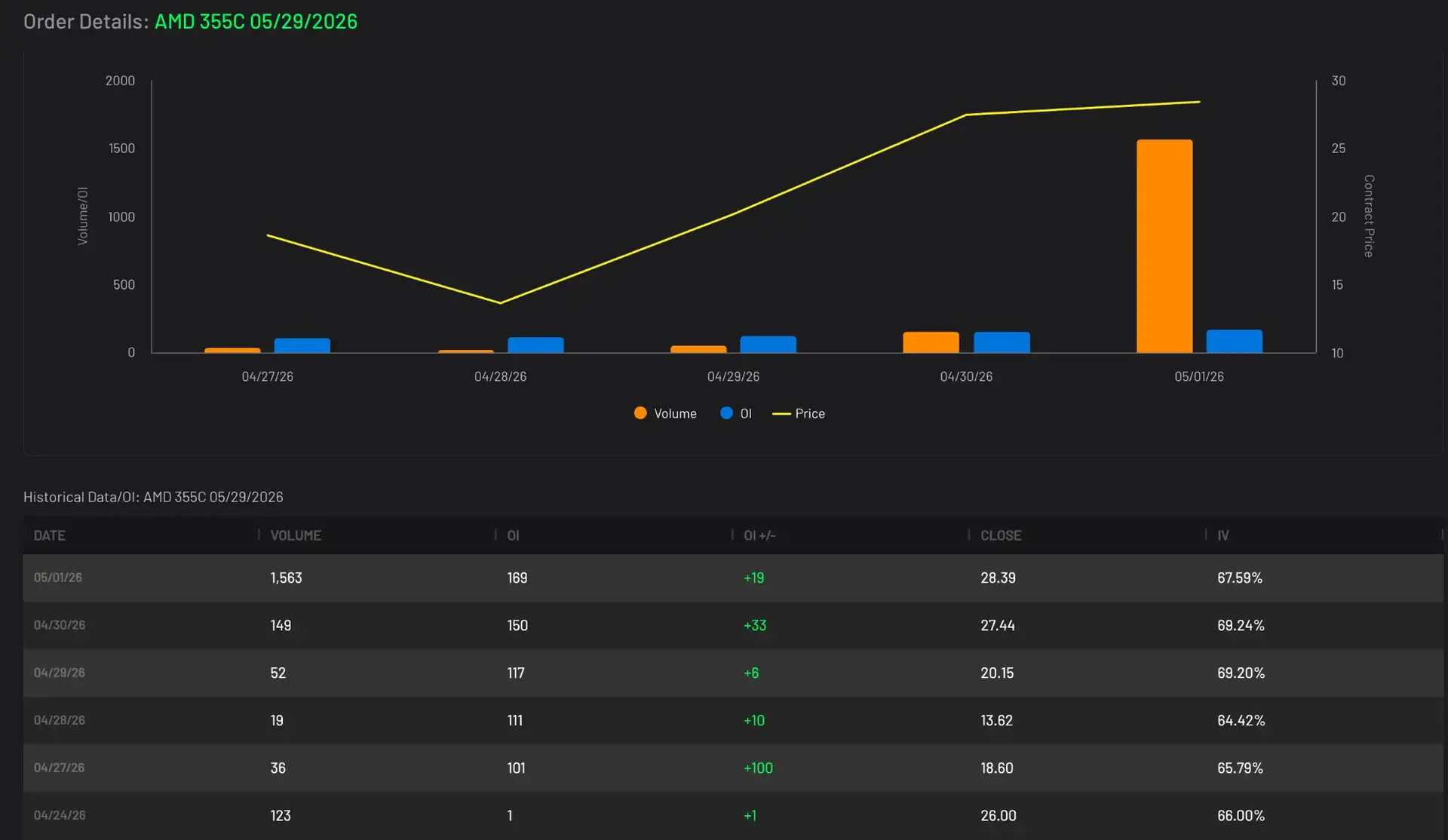Toggle the Price legend line
Viewport: 1448px width, 840px height.
click(x=799, y=413)
